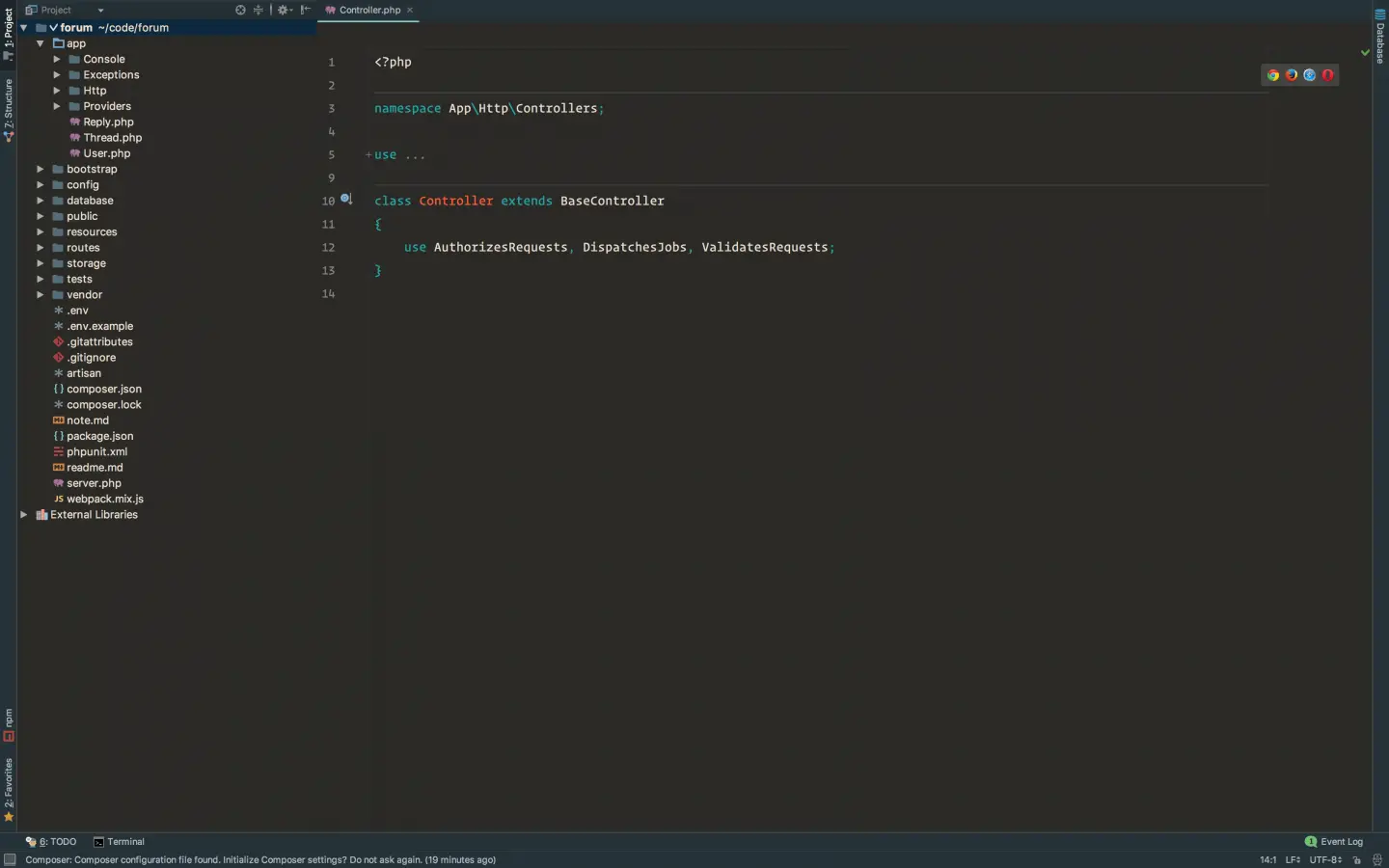Collapse the app folder
The height and width of the screenshot is (868, 1389).
(41, 43)
